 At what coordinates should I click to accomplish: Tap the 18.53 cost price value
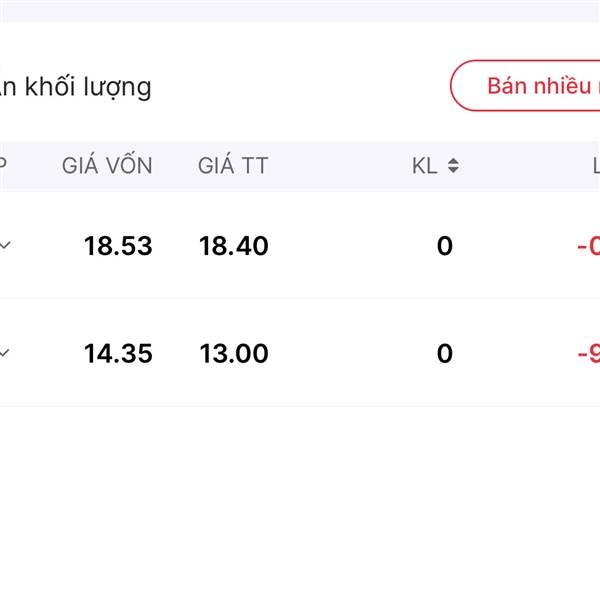pos(118,246)
